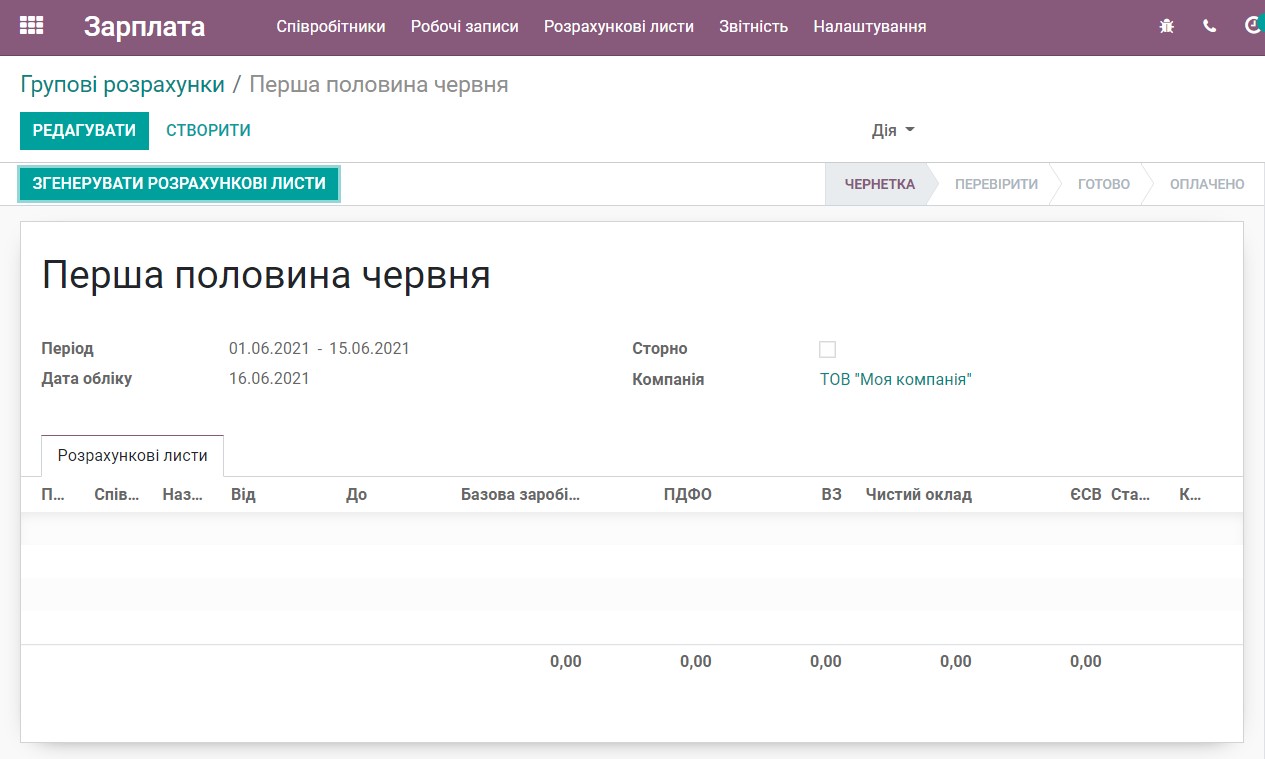Select the Перевірити pipeline stage

point(994,184)
